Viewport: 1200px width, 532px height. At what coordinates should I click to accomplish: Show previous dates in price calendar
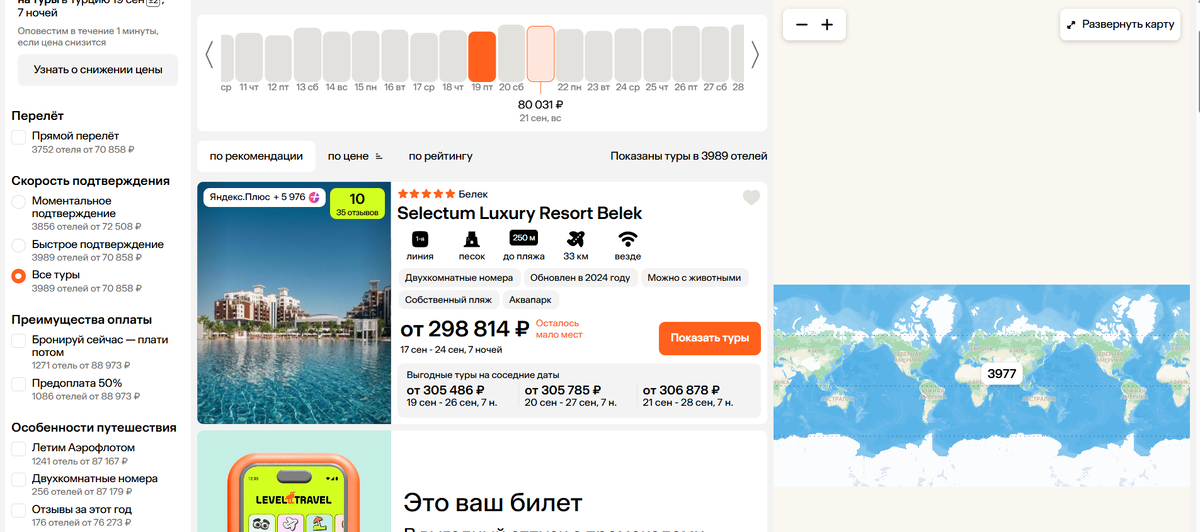click(x=209, y=54)
